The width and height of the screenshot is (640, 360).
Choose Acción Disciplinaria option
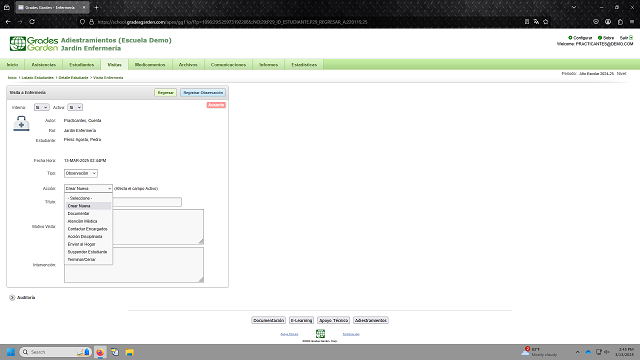pos(89,236)
